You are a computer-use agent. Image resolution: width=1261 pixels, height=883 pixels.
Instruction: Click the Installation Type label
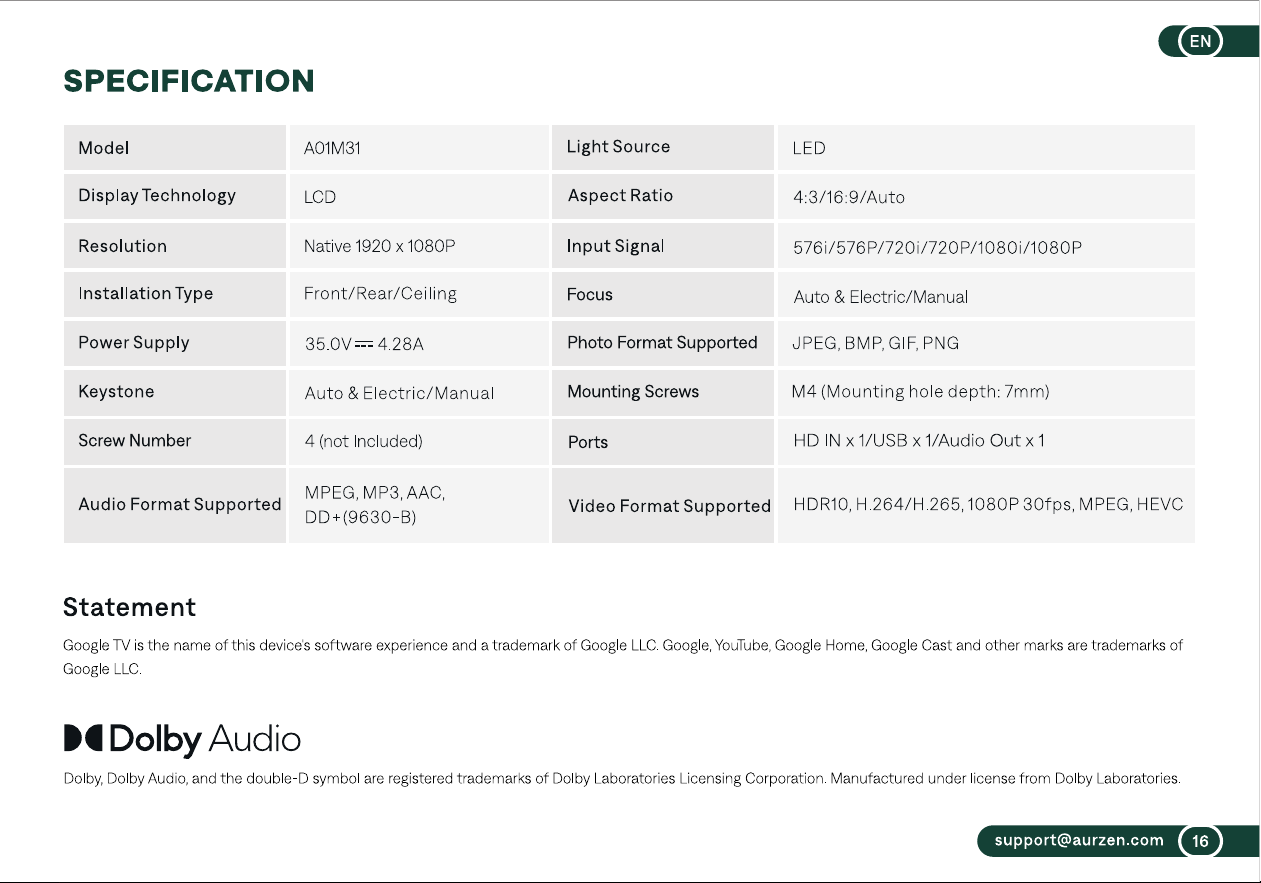coord(146,294)
